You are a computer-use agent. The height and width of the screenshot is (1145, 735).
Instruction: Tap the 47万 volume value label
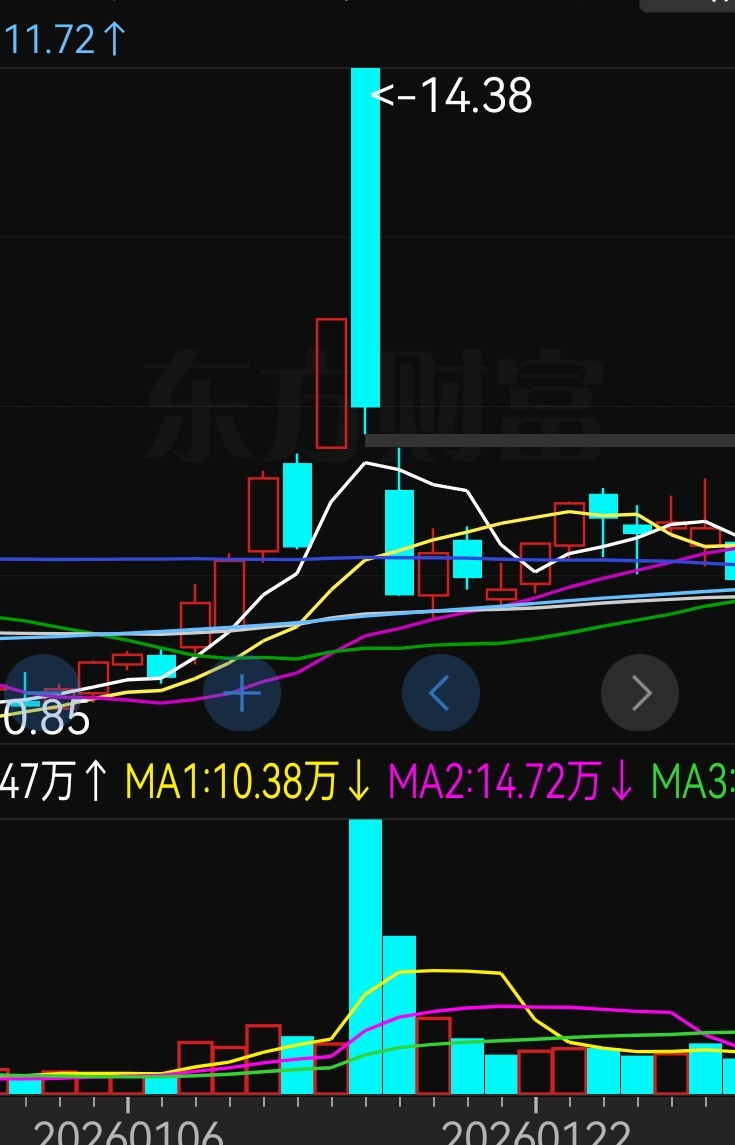[54, 781]
